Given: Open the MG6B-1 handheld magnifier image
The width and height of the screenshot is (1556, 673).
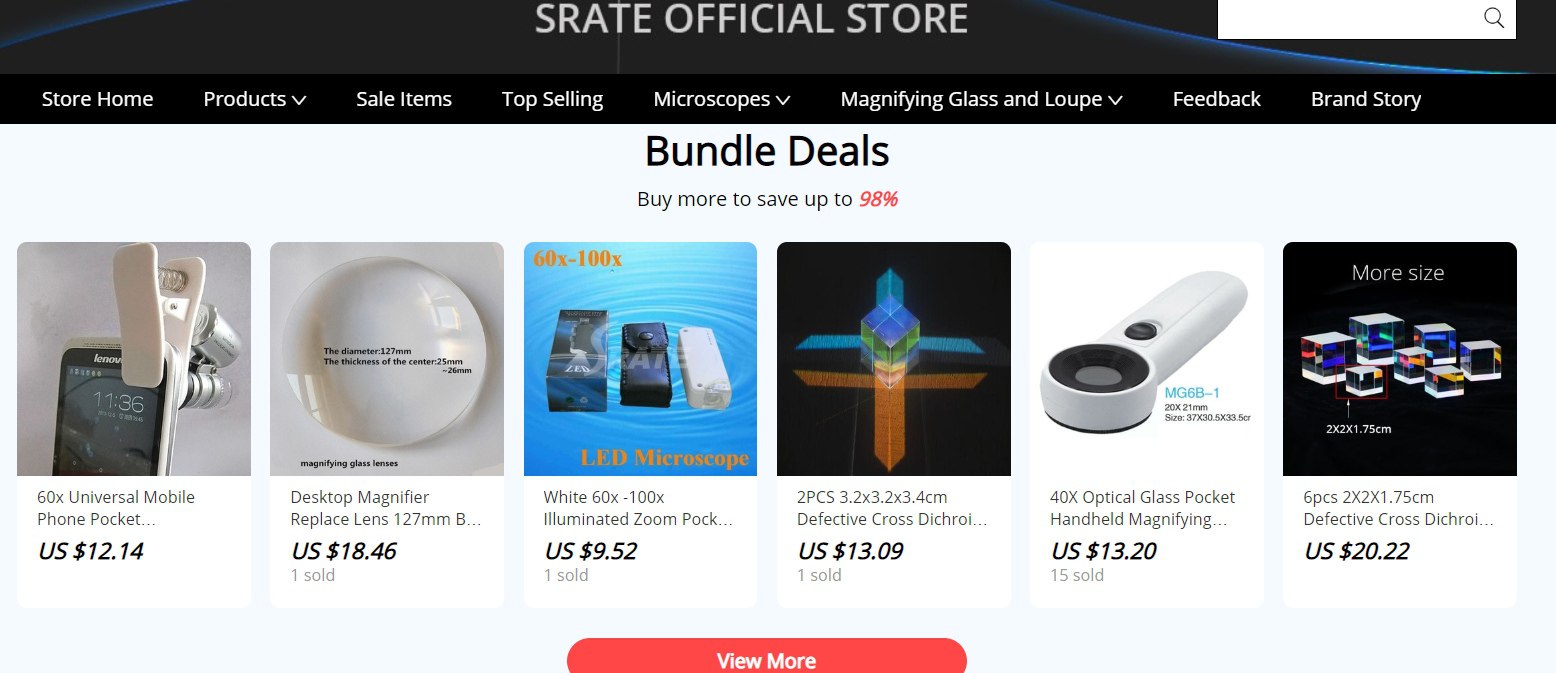Looking at the screenshot, I should [1147, 359].
